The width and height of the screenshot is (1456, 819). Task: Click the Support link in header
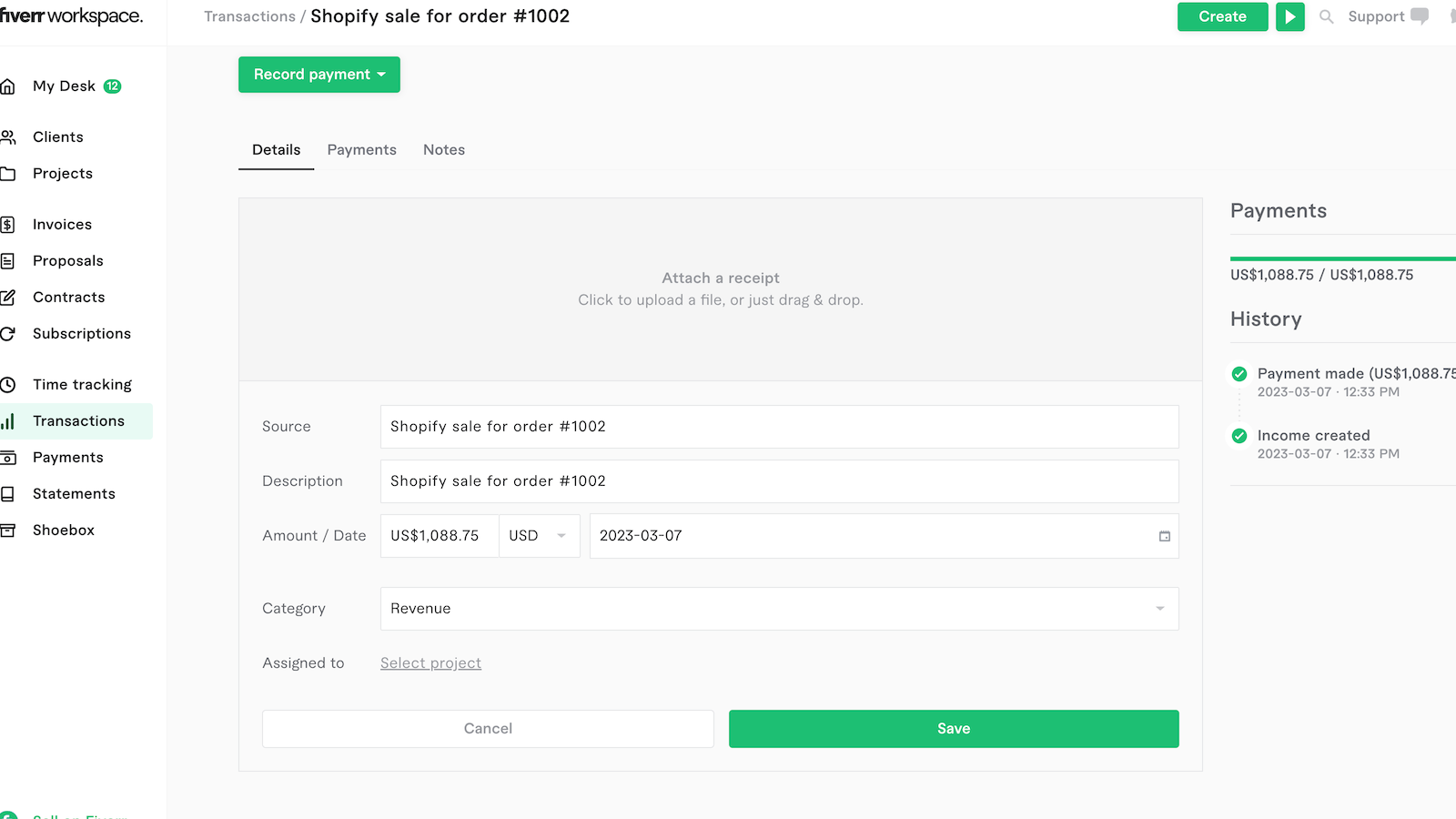coord(1376,16)
